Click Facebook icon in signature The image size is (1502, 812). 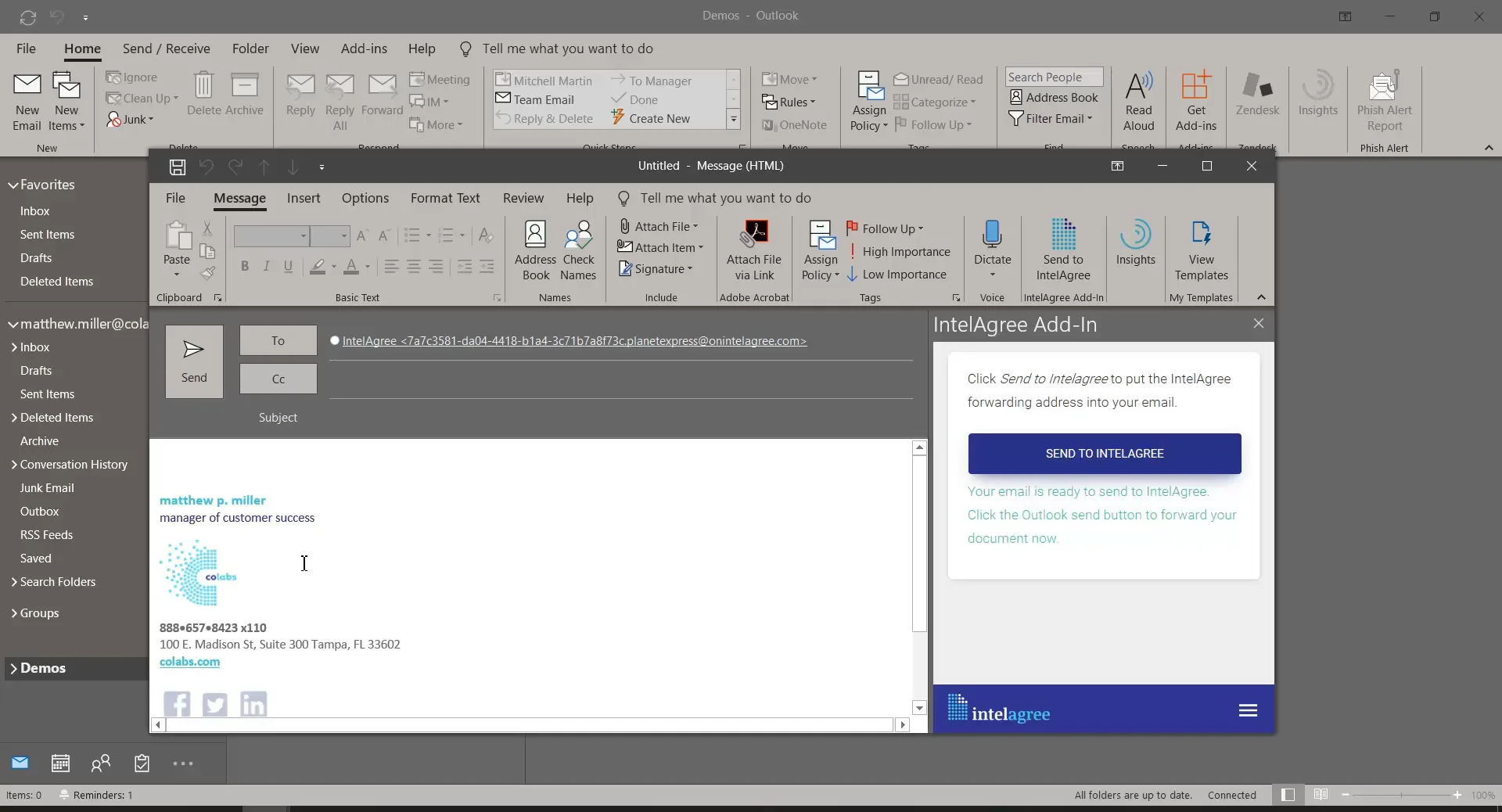pos(177,704)
